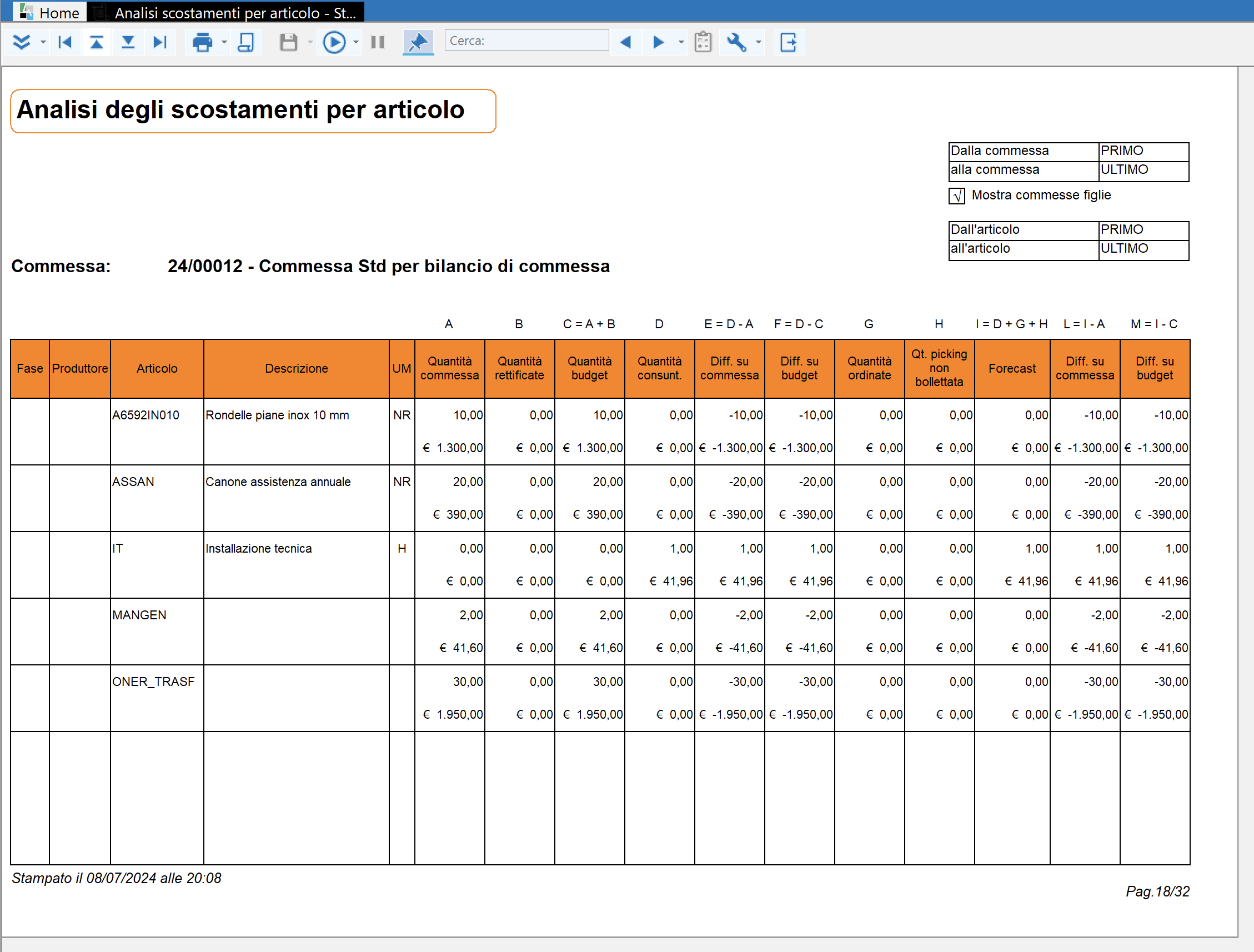1254x952 pixels.
Task: Click the clipboard checklist icon
Action: pos(703,42)
